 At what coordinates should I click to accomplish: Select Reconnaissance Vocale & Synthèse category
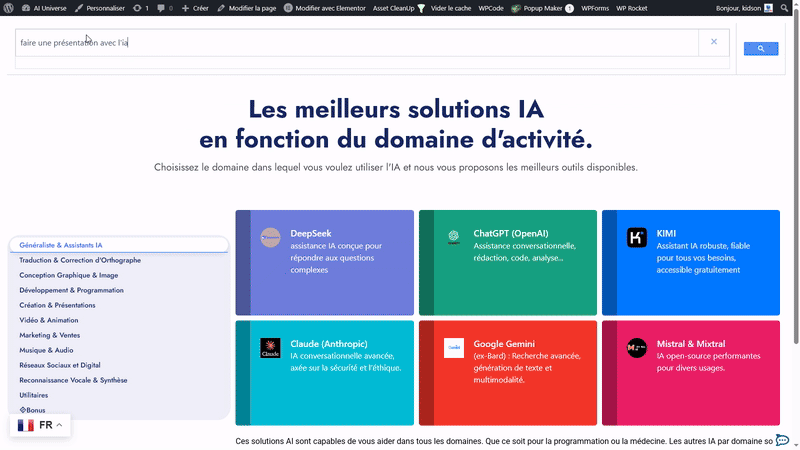pyautogui.click(x=73, y=380)
